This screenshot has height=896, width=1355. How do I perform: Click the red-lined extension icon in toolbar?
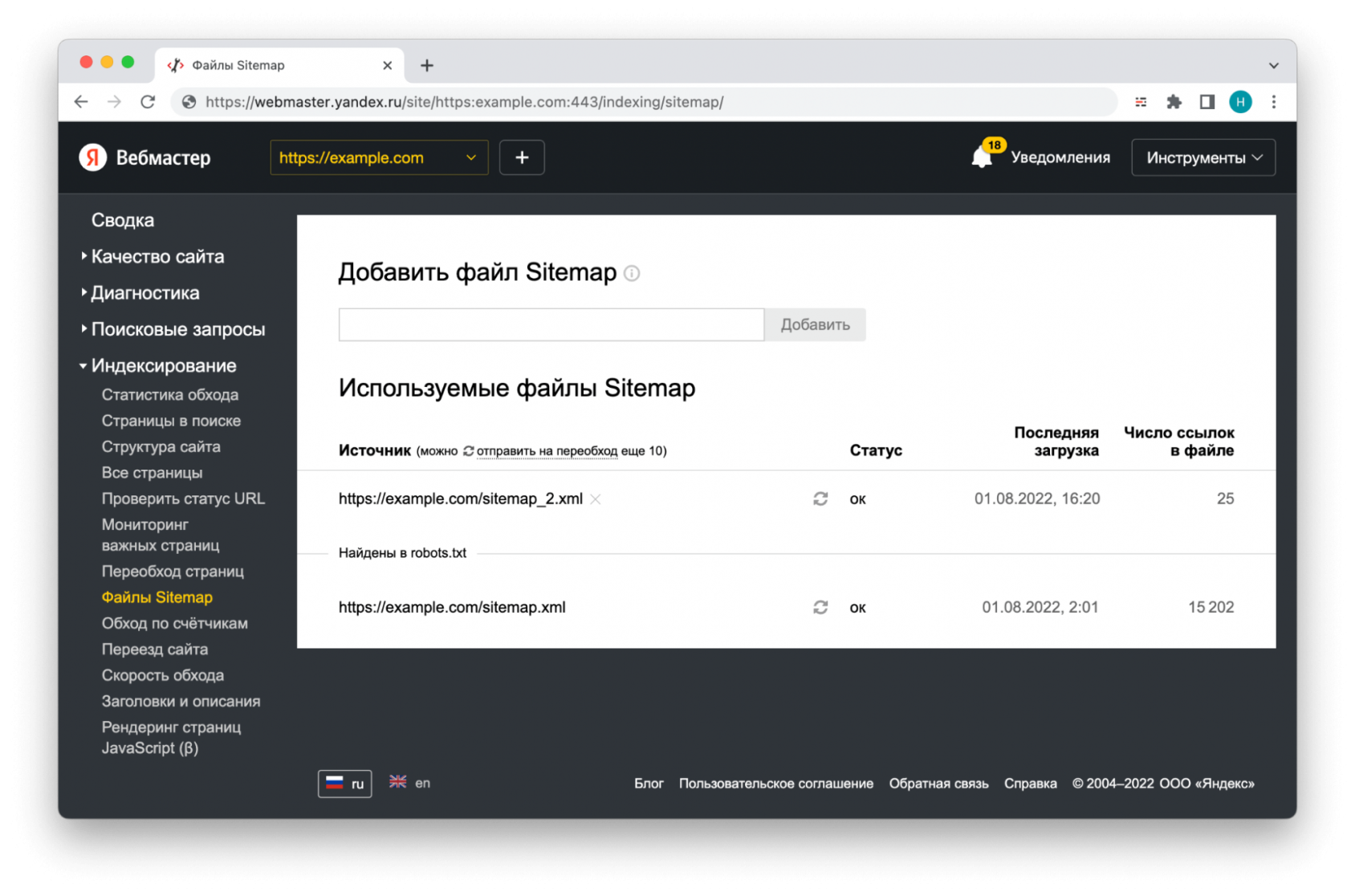pos(1141,102)
